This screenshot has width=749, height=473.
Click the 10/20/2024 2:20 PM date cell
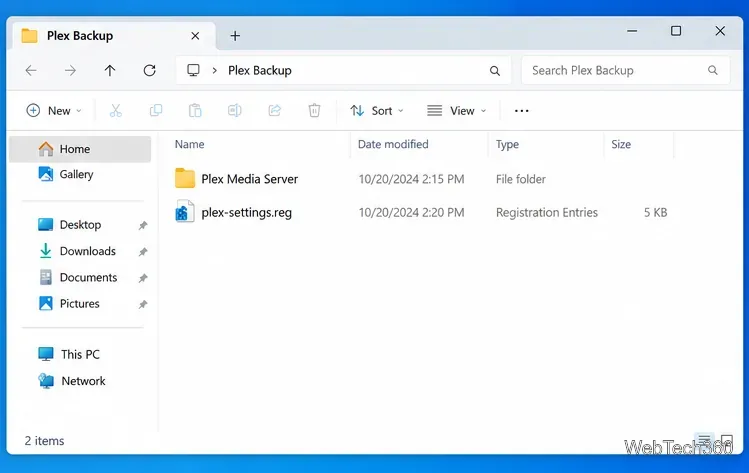411,213
